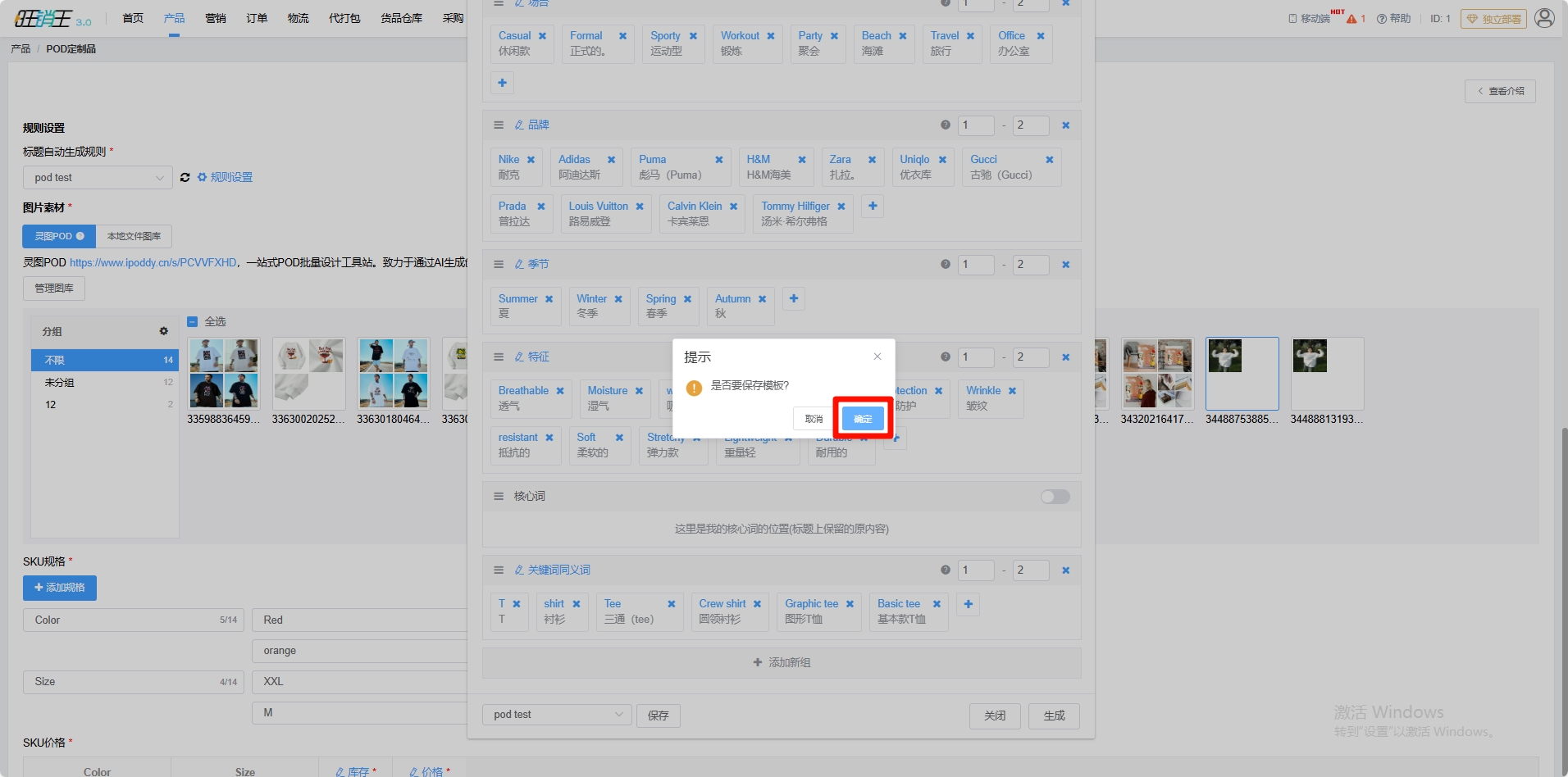Click the edit pencil next to brand group
This screenshot has height=777, width=1568.
519,125
